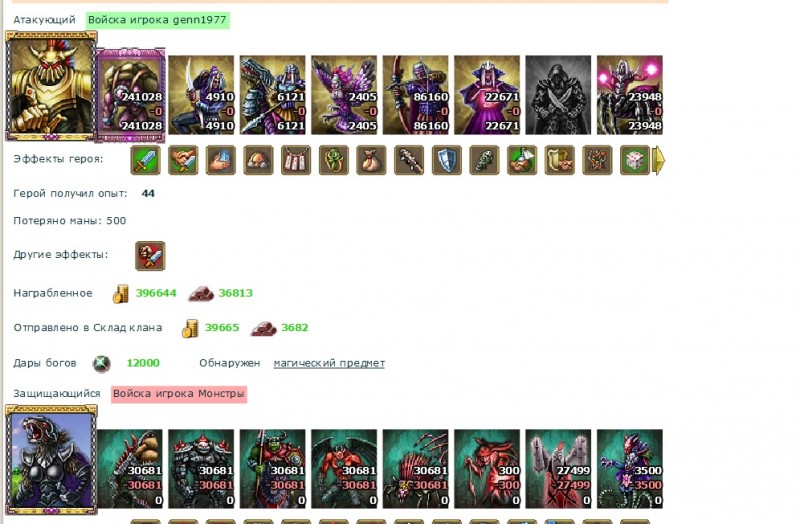Click the Войска игрока Монстры label
Image resolution: width=800 pixels, height=524 pixels.
coord(179,394)
